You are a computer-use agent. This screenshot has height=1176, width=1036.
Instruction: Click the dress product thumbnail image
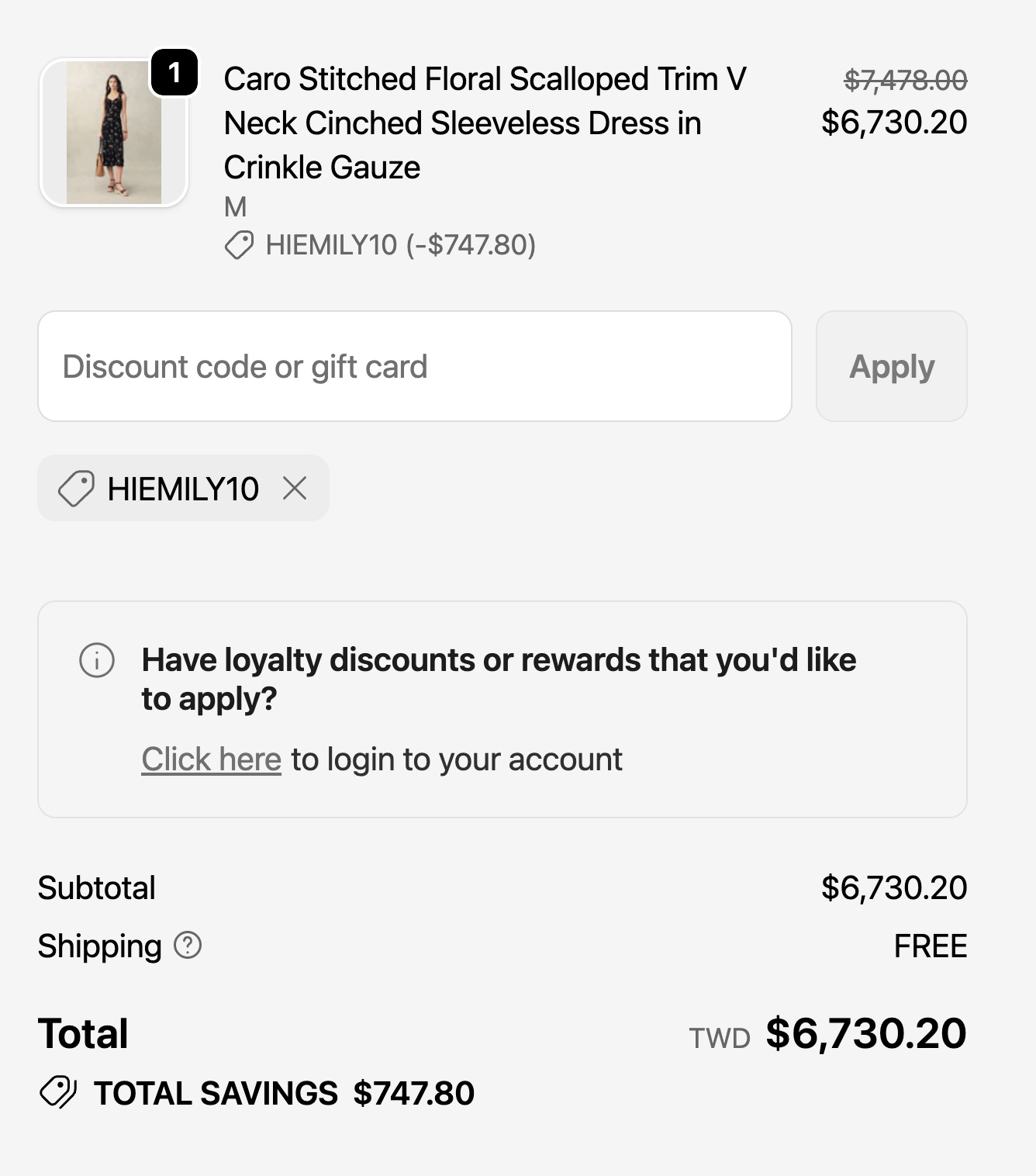113,133
